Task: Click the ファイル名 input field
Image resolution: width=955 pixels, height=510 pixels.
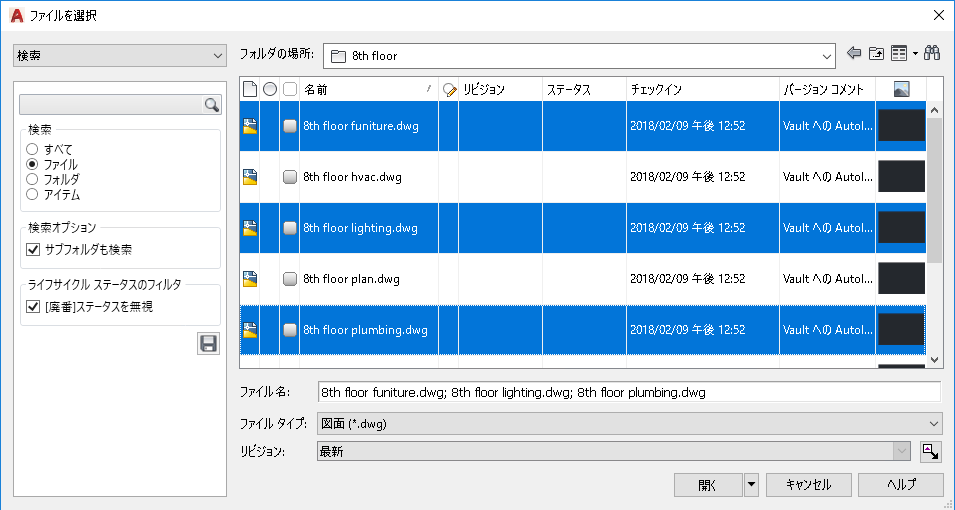Action: 629,392
